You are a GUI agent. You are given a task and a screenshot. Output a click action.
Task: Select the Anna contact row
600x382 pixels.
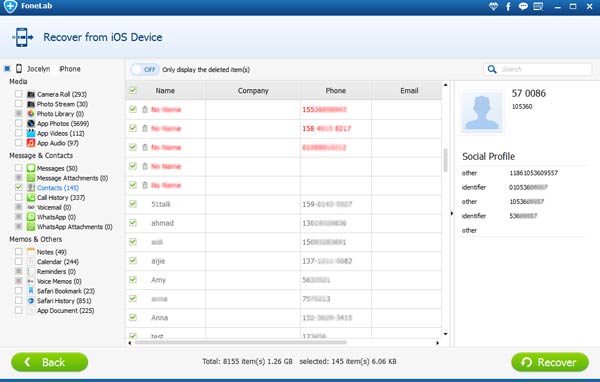pos(284,318)
